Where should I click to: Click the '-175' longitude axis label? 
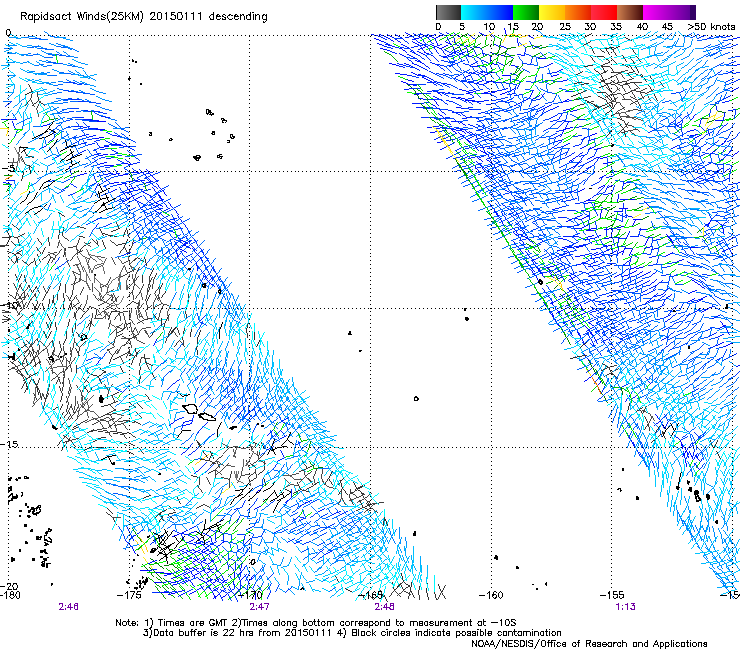click(x=129, y=595)
